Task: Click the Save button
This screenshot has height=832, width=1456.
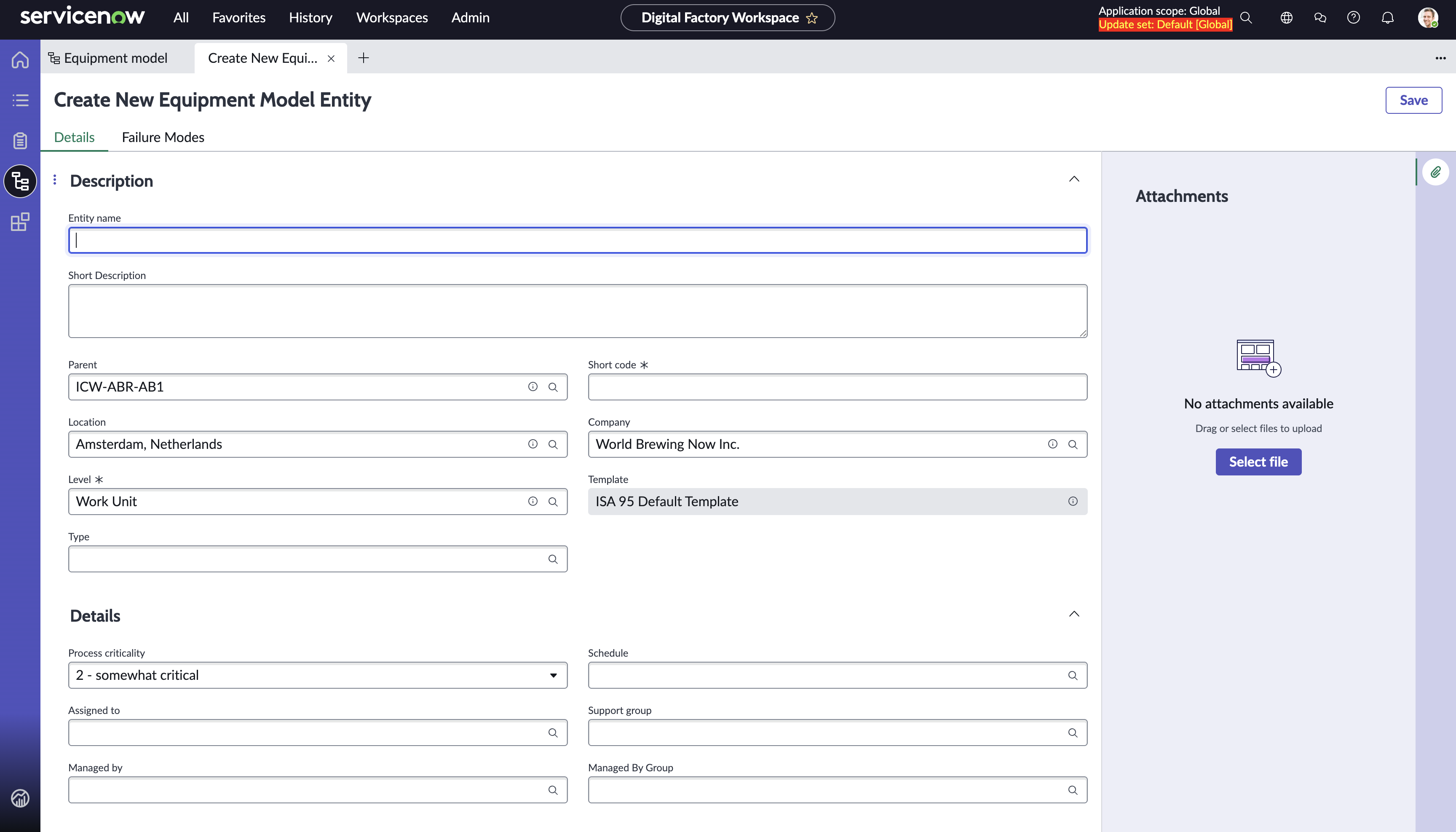Action: (1413, 100)
